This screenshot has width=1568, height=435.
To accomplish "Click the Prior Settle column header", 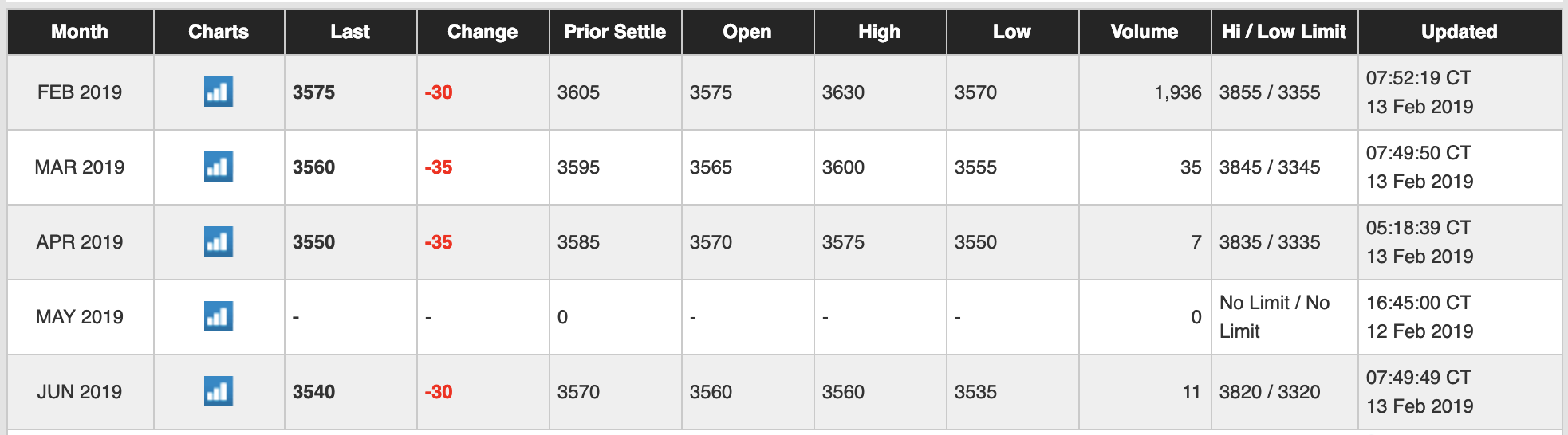I will click(x=615, y=32).
